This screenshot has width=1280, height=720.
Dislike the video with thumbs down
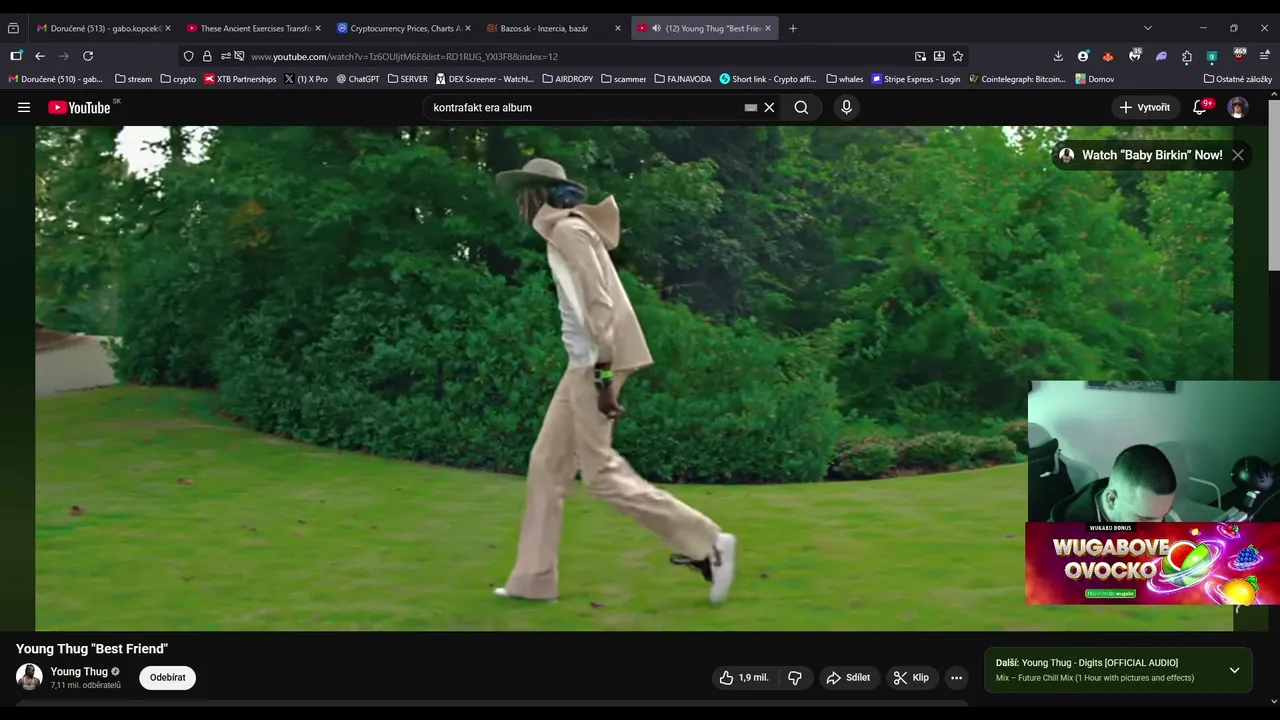tap(795, 678)
